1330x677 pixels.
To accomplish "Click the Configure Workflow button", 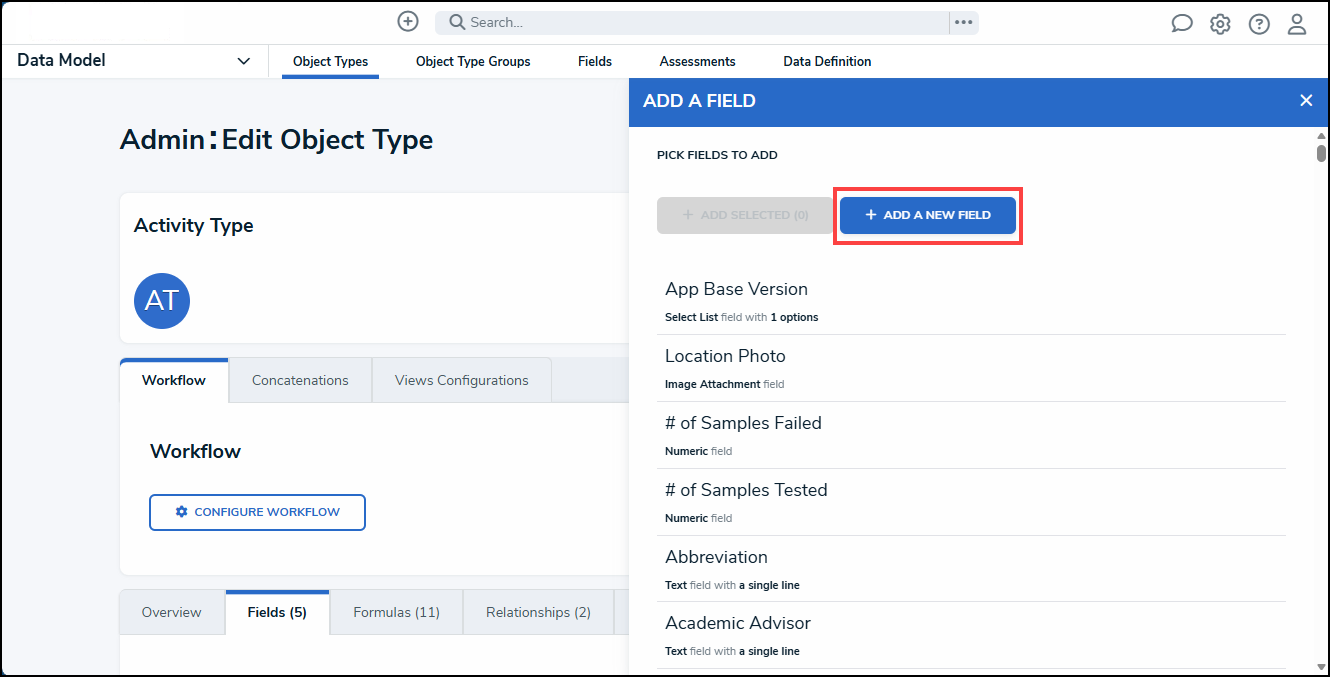I will pos(257,512).
